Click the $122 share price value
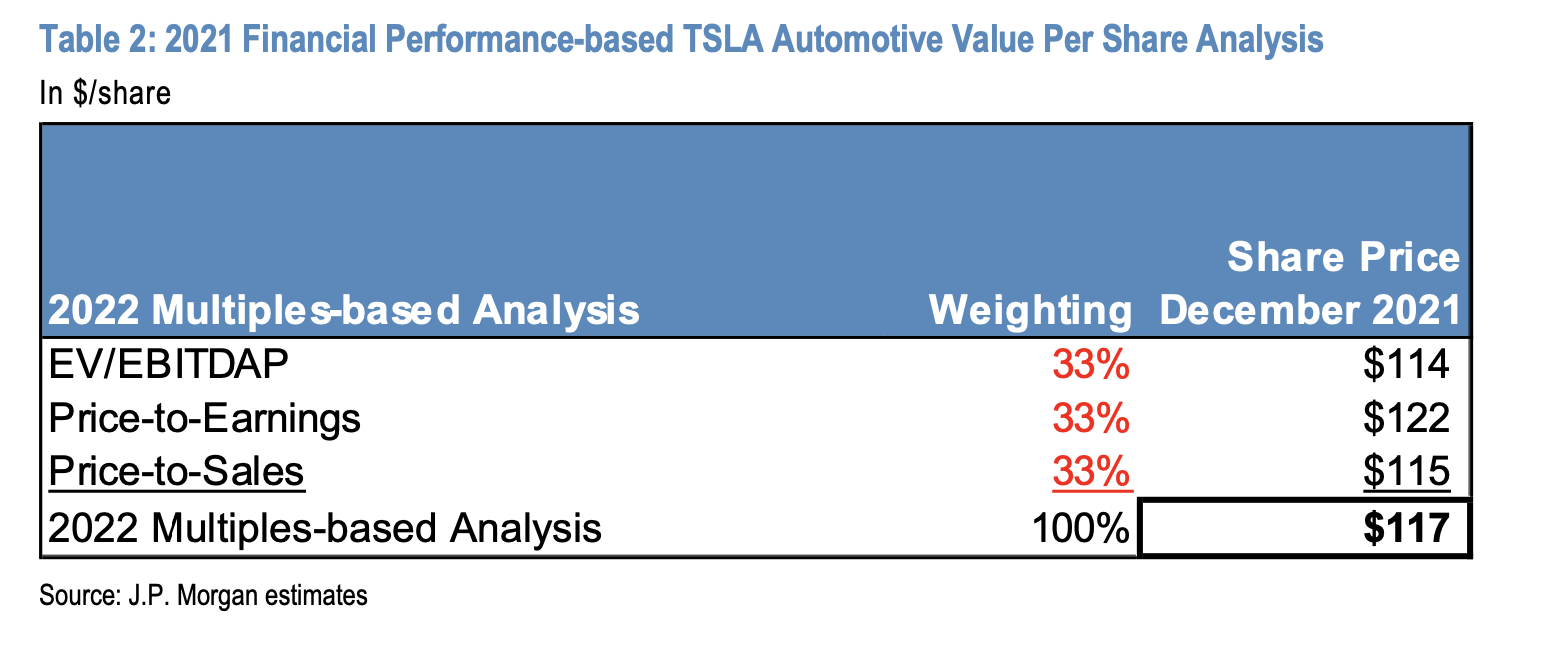1550x646 pixels. pyautogui.click(x=1405, y=418)
